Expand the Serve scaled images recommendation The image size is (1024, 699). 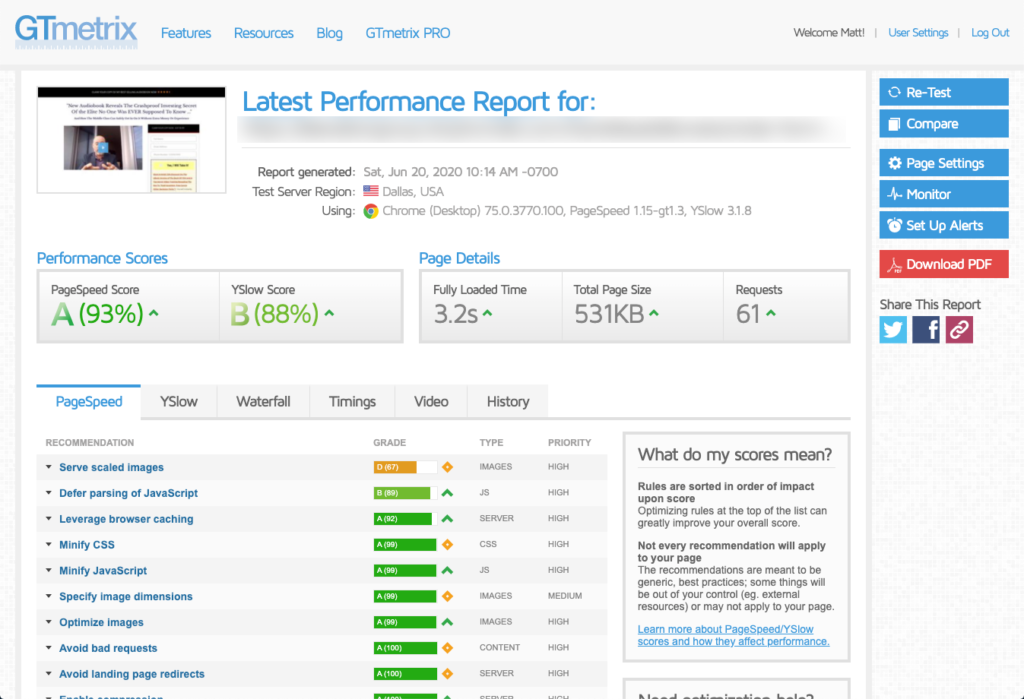pos(48,467)
